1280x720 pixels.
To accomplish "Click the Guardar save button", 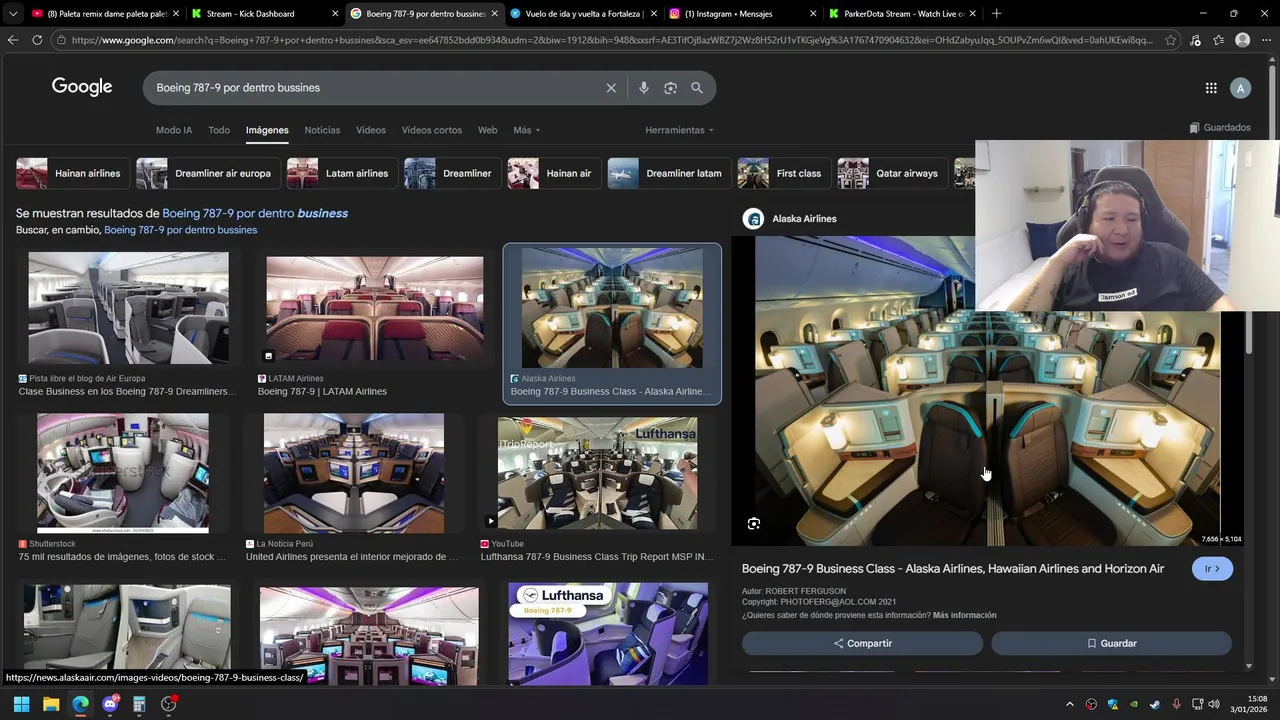I will [1111, 643].
